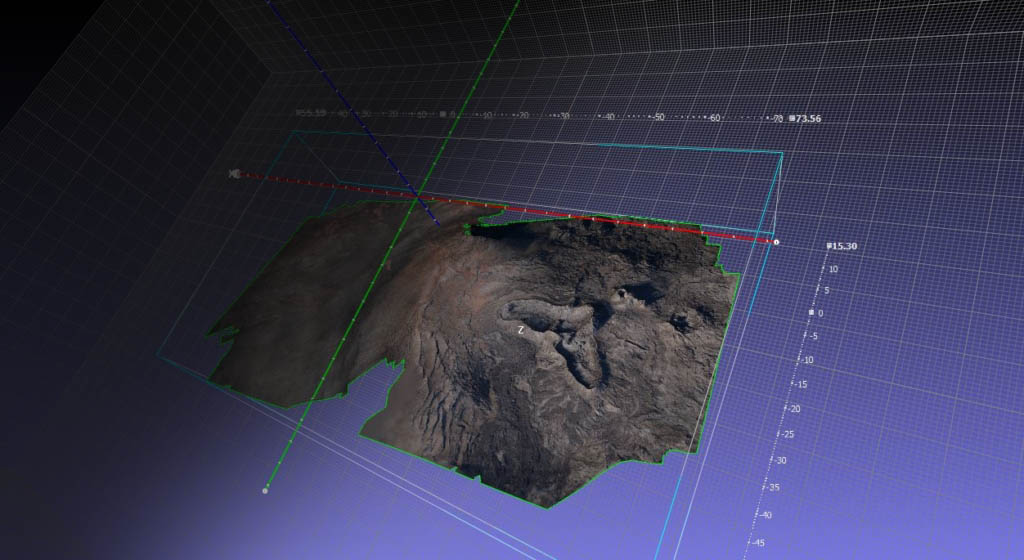This screenshot has width=1024, height=560.
Task: Click the Z axis label on the terrain
Action: click(x=520, y=330)
